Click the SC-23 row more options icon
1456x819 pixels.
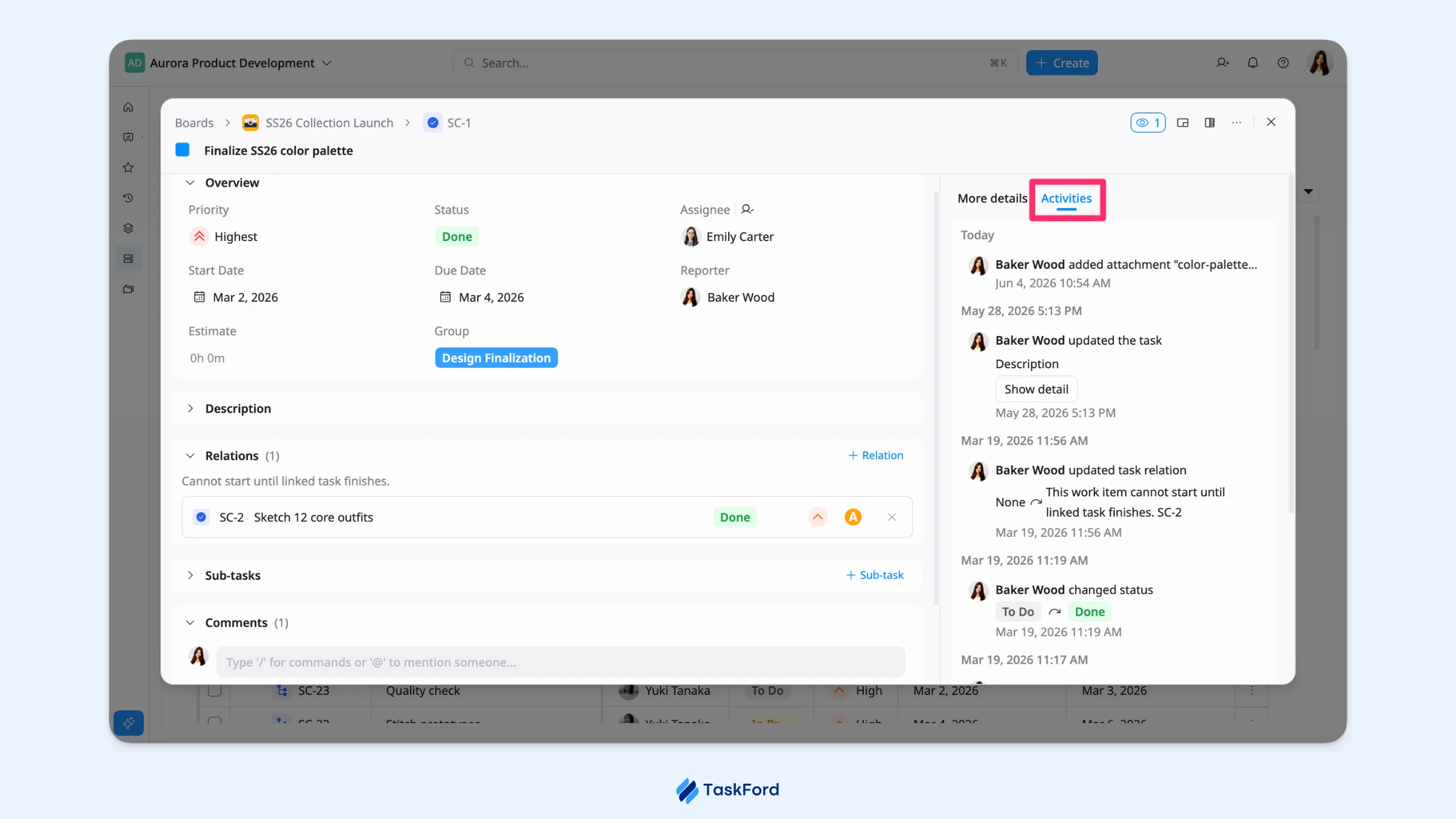point(1252,690)
